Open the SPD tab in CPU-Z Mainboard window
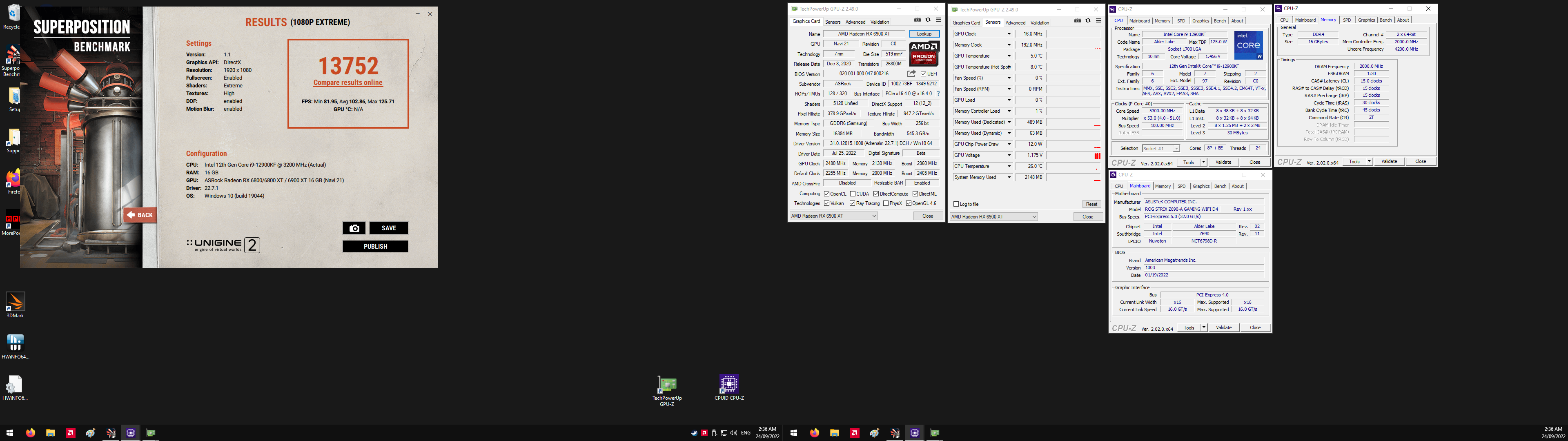Image resolution: width=1568 pixels, height=441 pixels. coord(1181,186)
